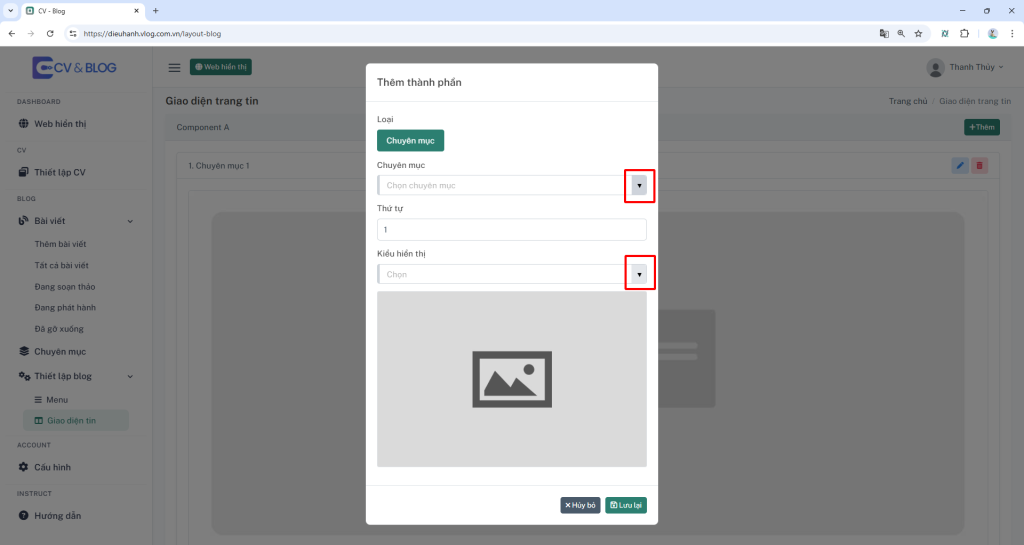Click the red delete trash icon
This screenshot has height=545, width=1024.
(x=979, y=166)
